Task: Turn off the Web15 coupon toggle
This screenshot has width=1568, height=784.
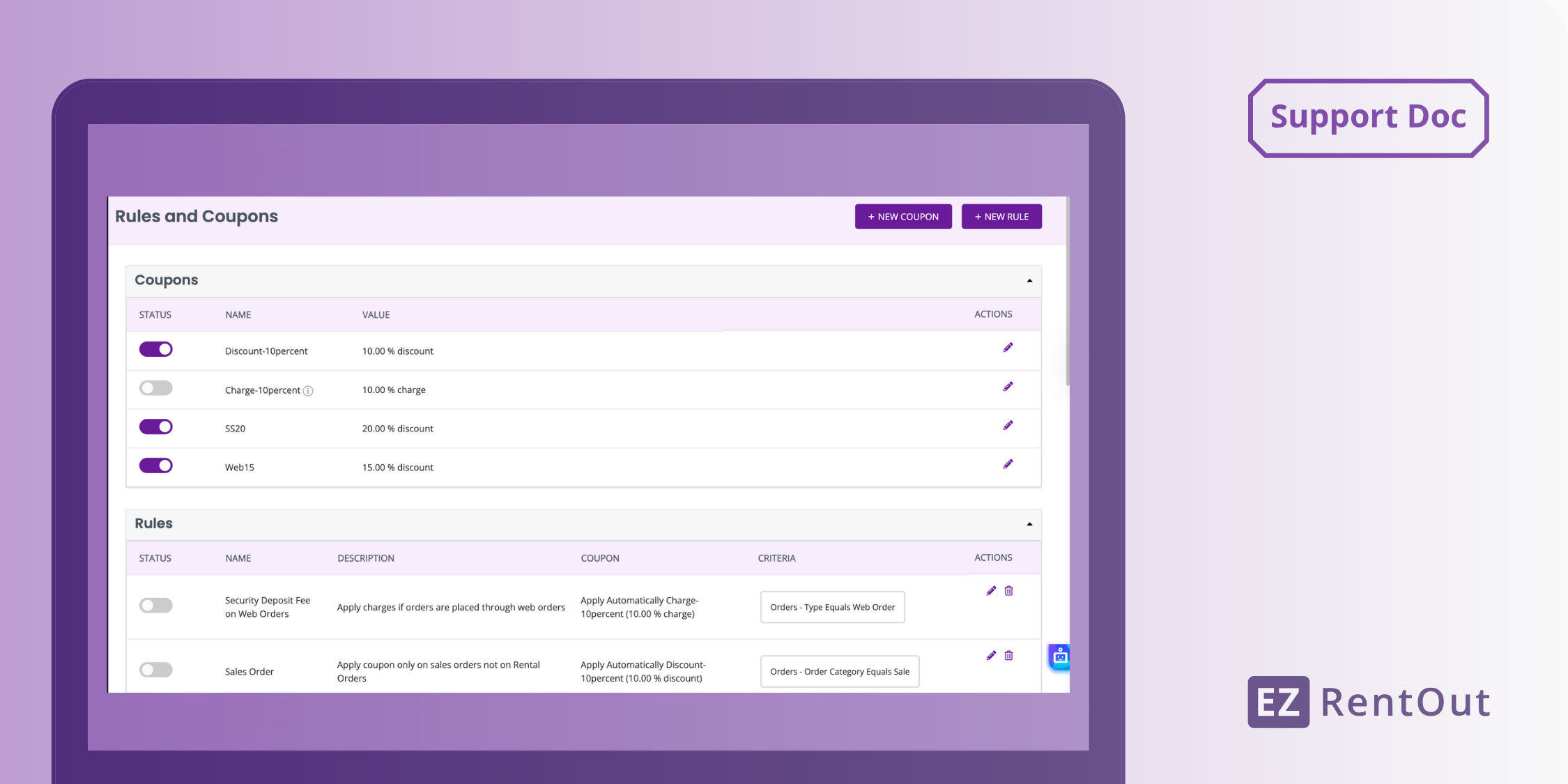Action: point(155,466)
